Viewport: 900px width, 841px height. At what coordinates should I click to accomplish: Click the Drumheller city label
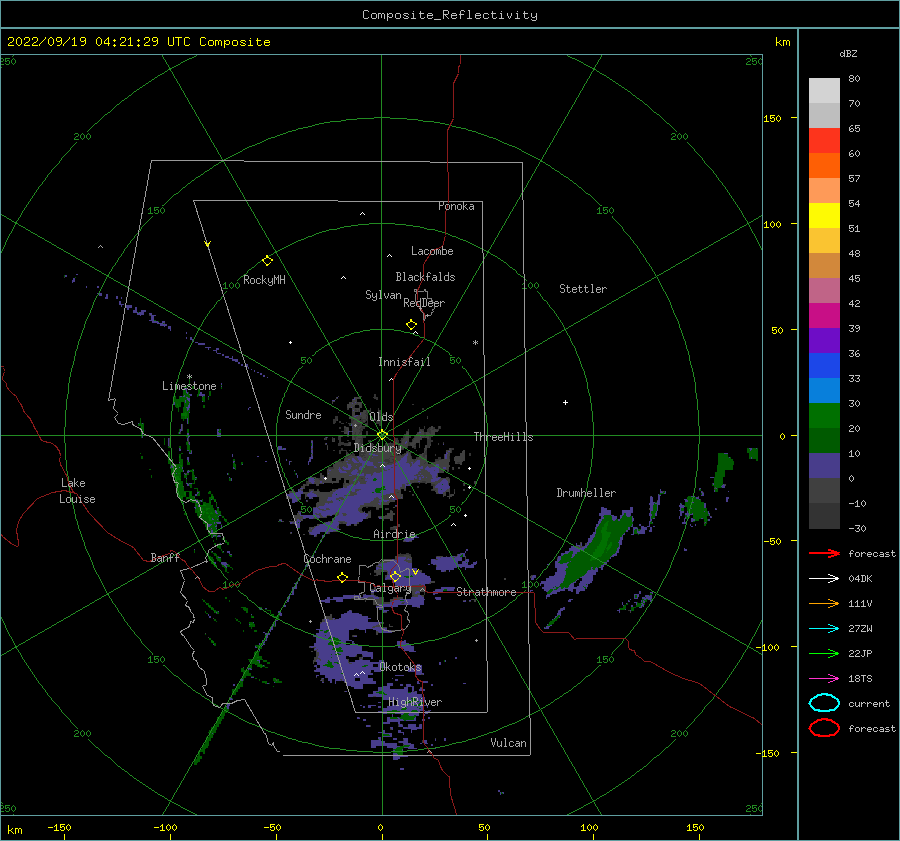(x=586, y=493)
